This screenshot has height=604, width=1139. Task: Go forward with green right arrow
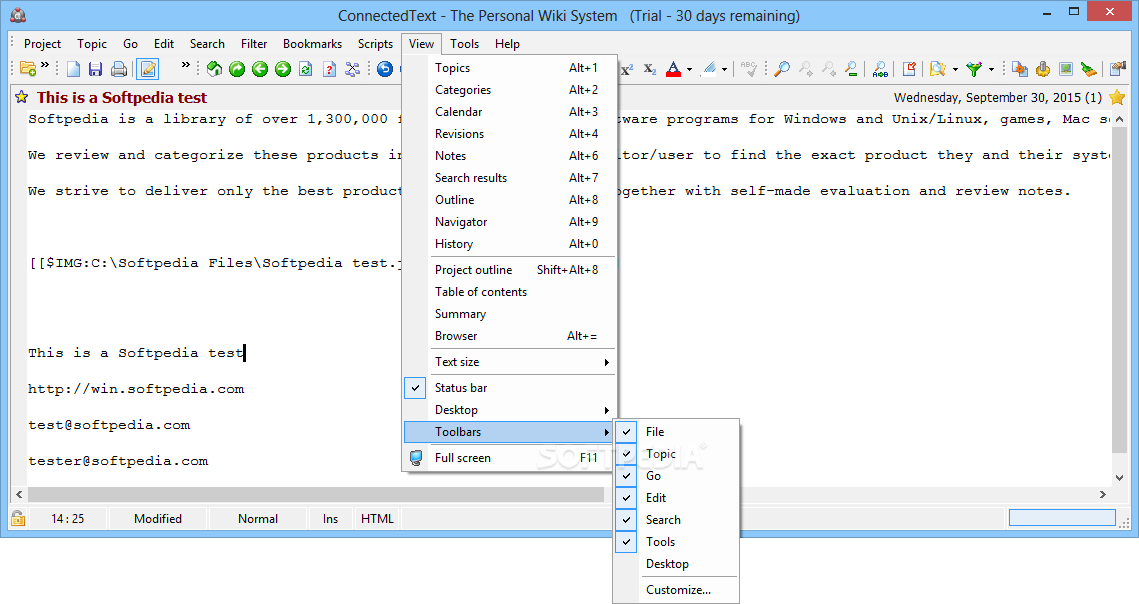pyautogui.click(x=283, y=69)
